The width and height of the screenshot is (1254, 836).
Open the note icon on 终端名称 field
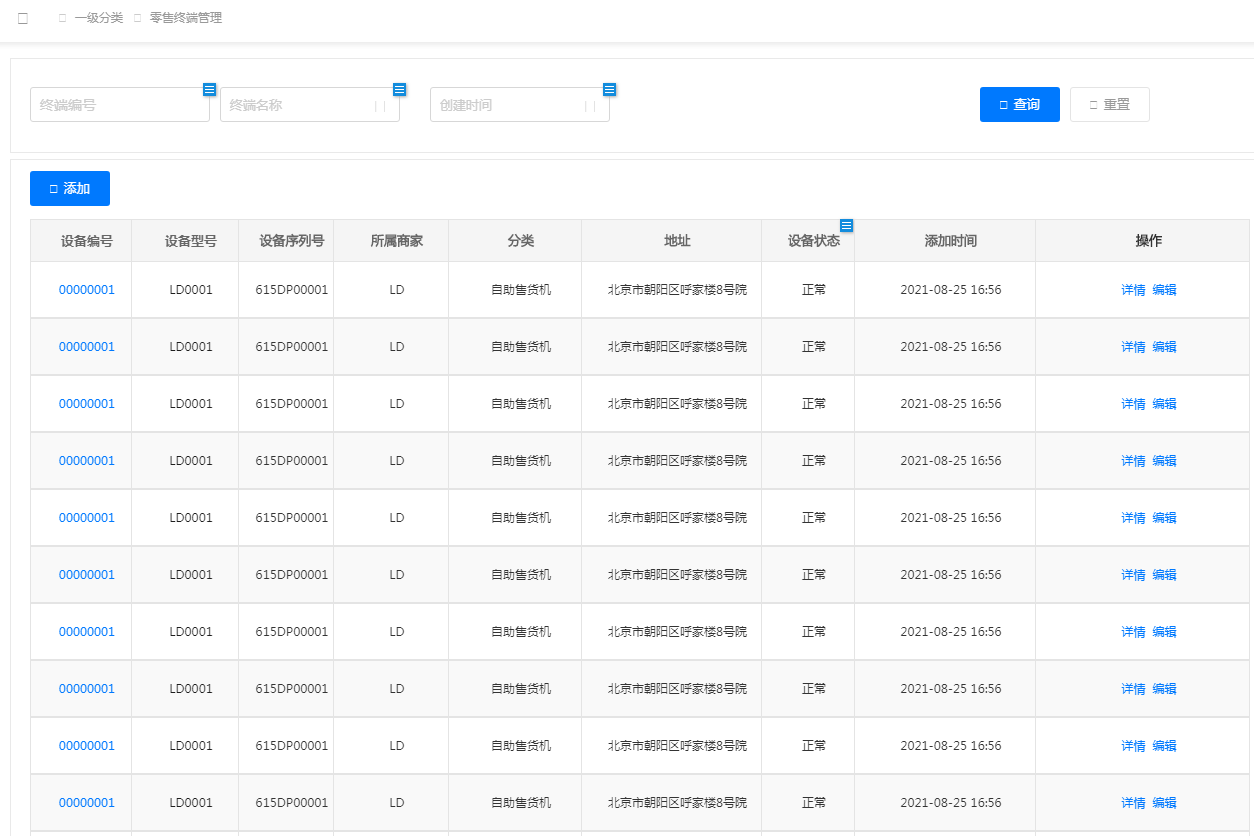tap(399, 89)
